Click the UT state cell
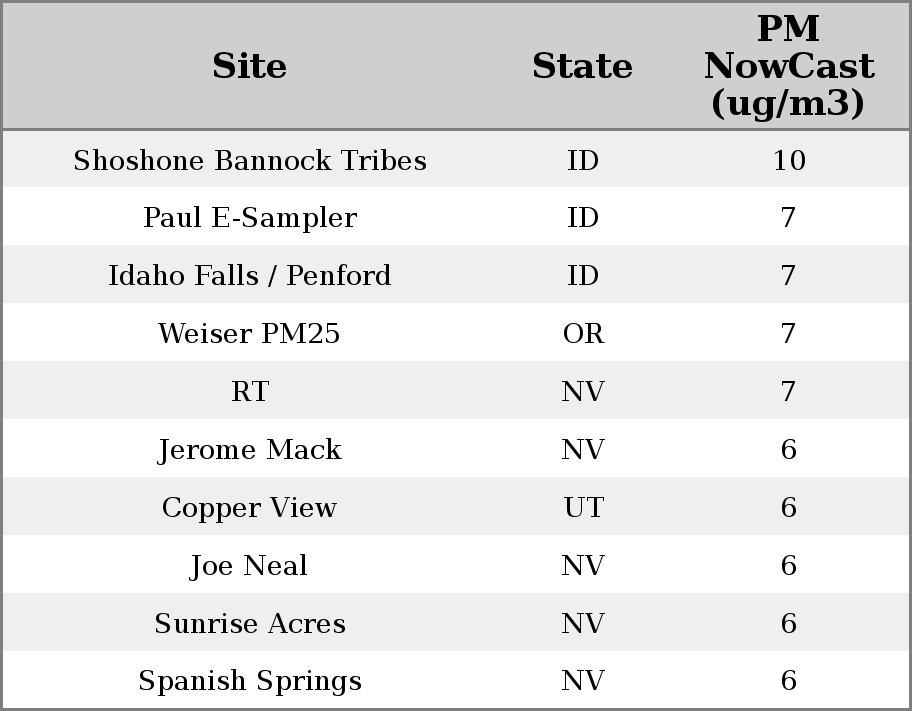This screenshot has width=912, height=711. (583, 508)
